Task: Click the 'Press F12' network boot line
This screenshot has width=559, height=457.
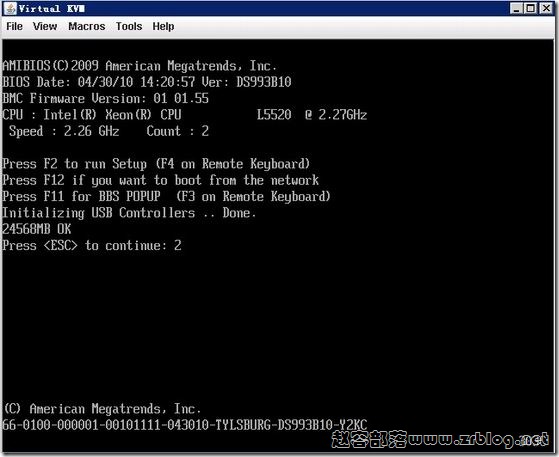Action: click(x=160, y=180)
